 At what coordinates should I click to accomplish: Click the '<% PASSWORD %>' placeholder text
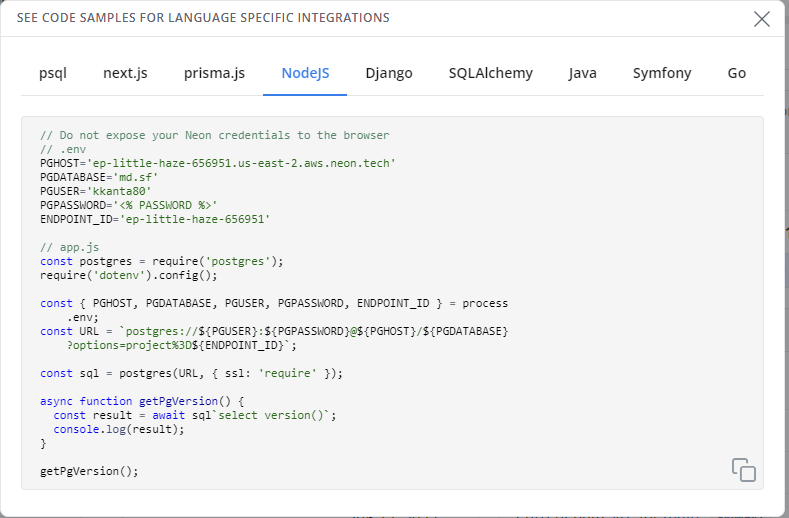click(x=166, y=205)
